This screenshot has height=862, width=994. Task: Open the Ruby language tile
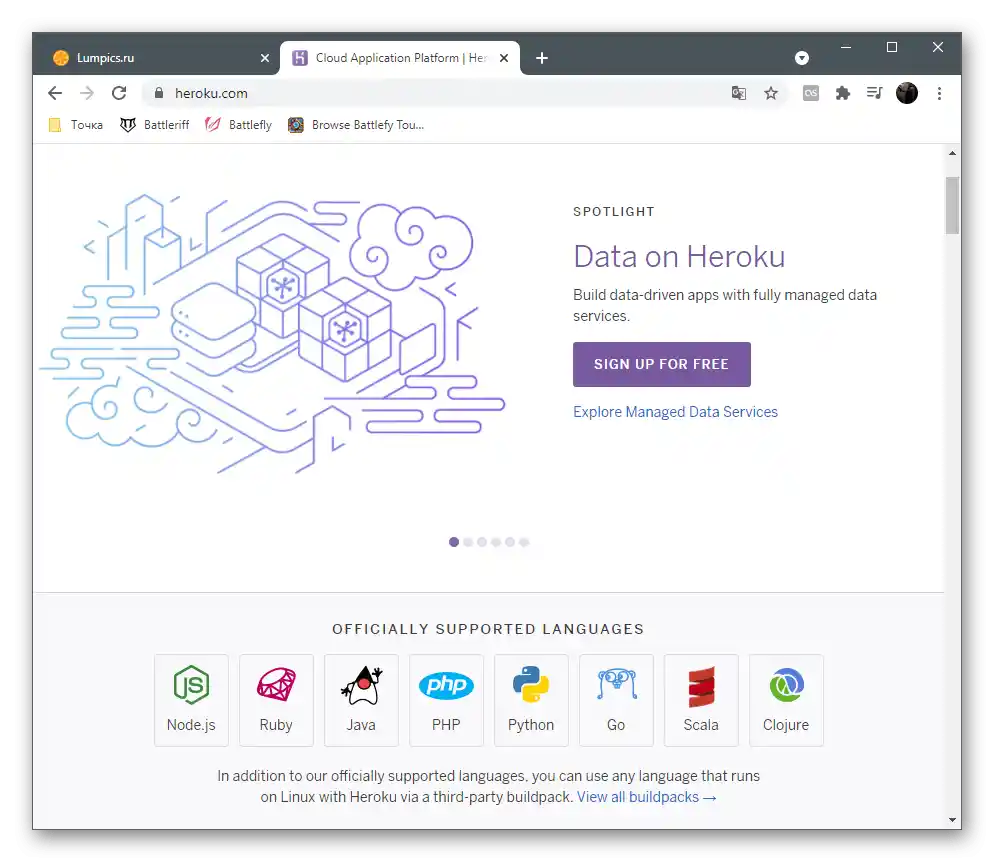click(x=276, y=700)
